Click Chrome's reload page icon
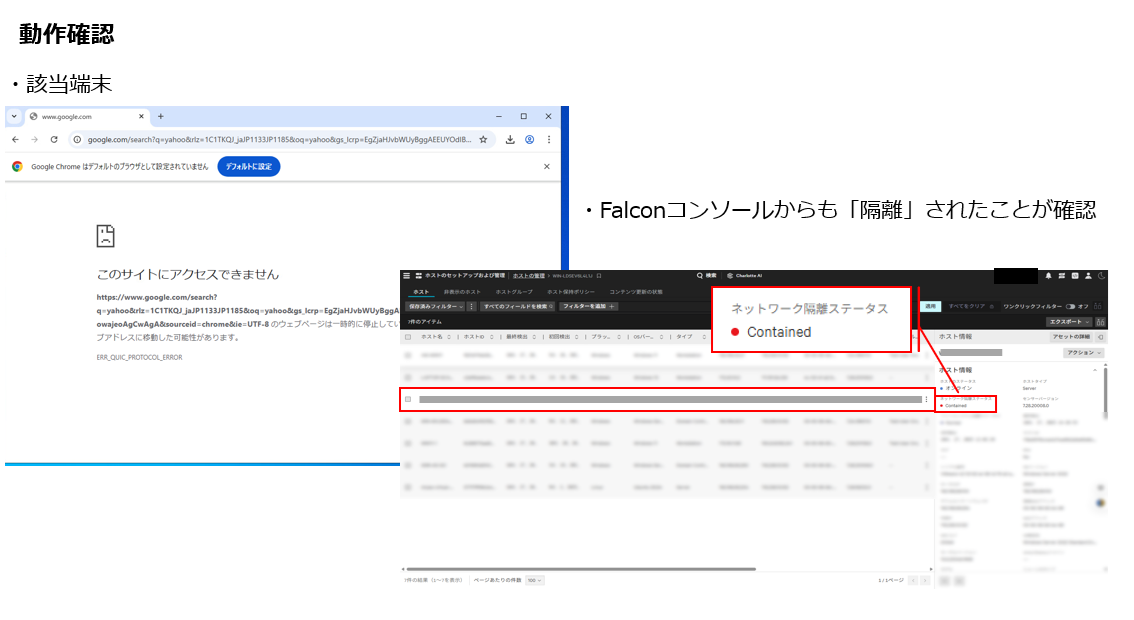 (x=54, y=139)
